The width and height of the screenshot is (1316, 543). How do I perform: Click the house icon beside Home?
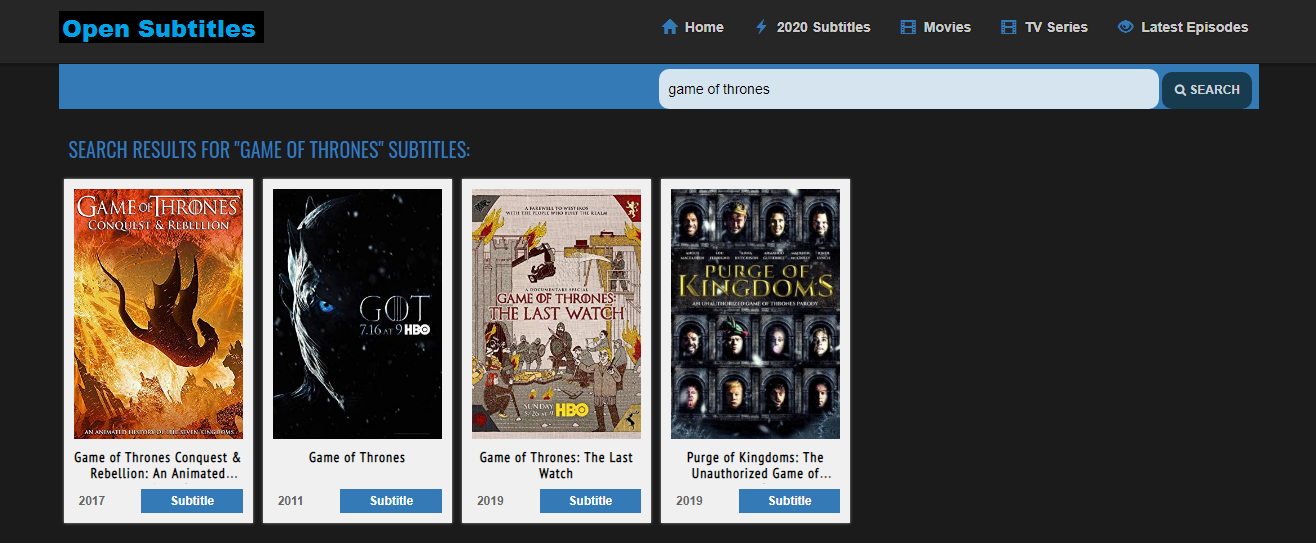670,27
